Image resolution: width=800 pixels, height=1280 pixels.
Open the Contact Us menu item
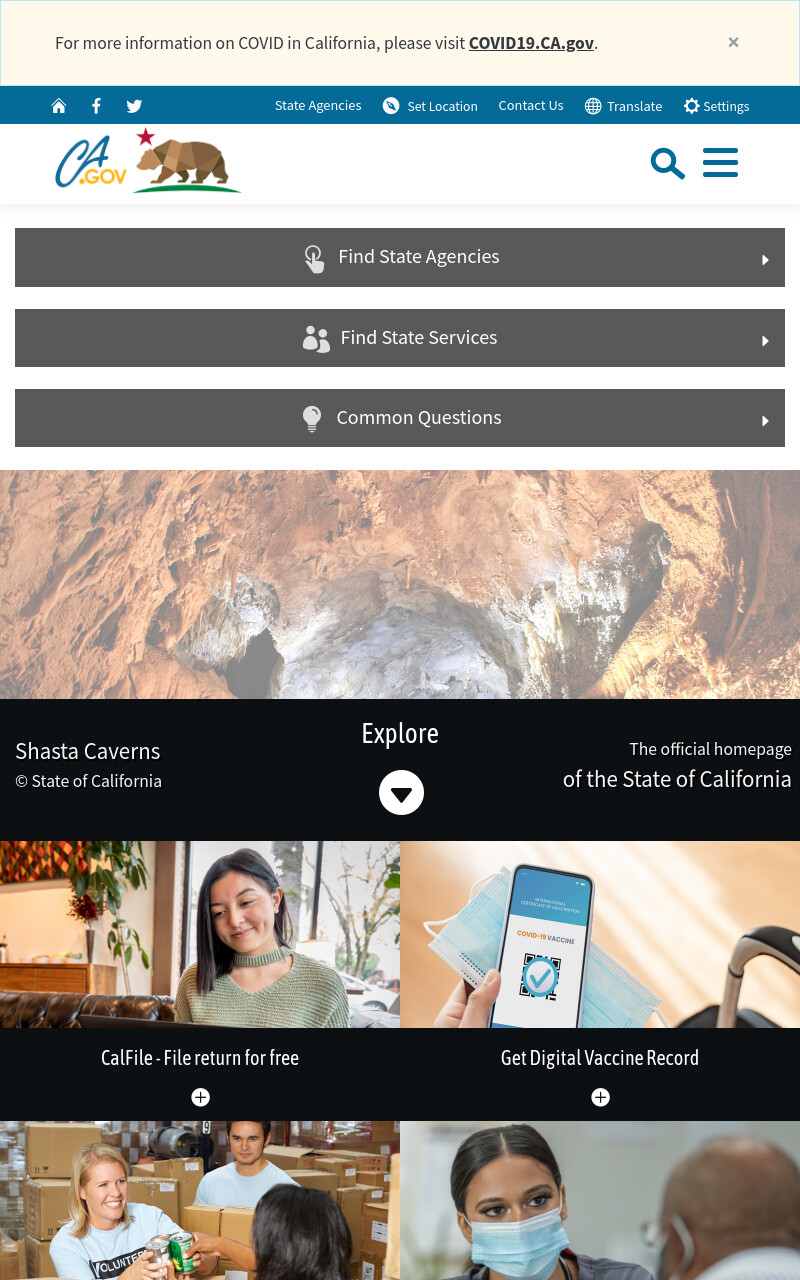point(531,106)
